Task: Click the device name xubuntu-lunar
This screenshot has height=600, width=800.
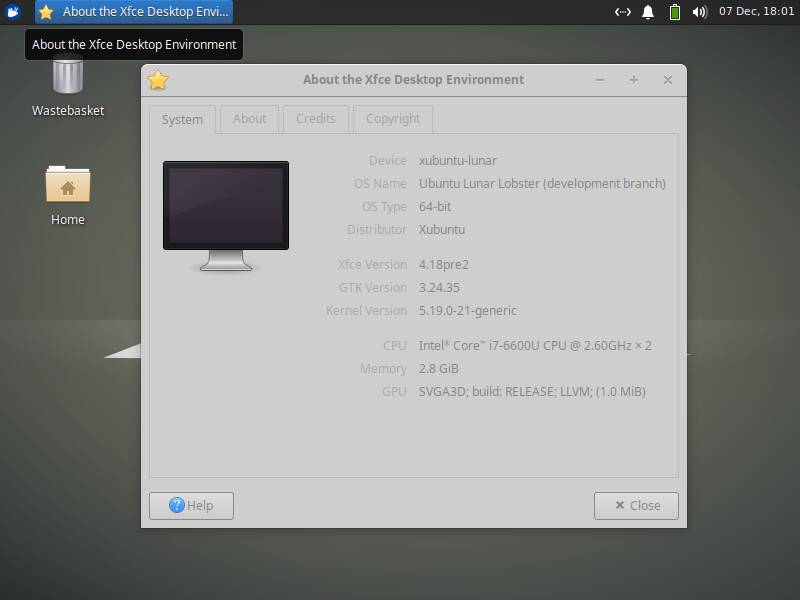Action: point(458,161)
